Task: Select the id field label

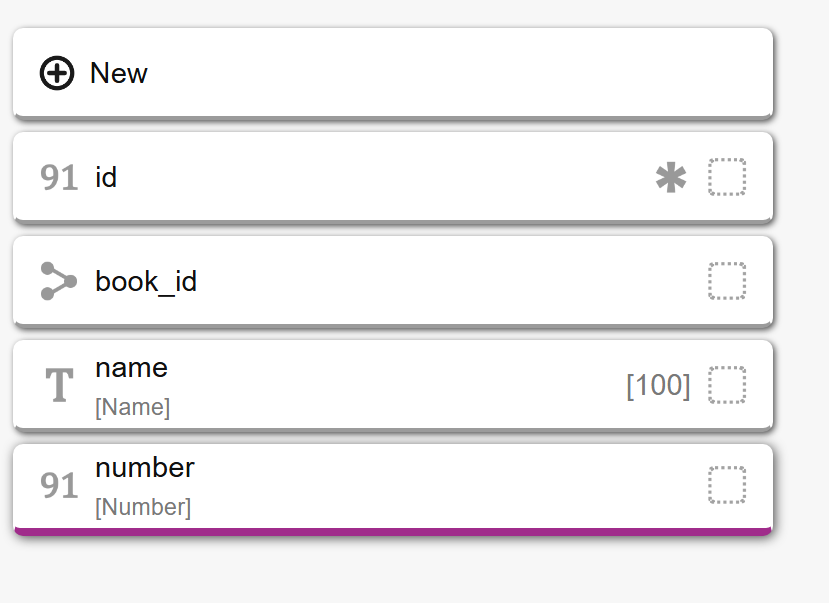Action: click(x=106, y=177)
